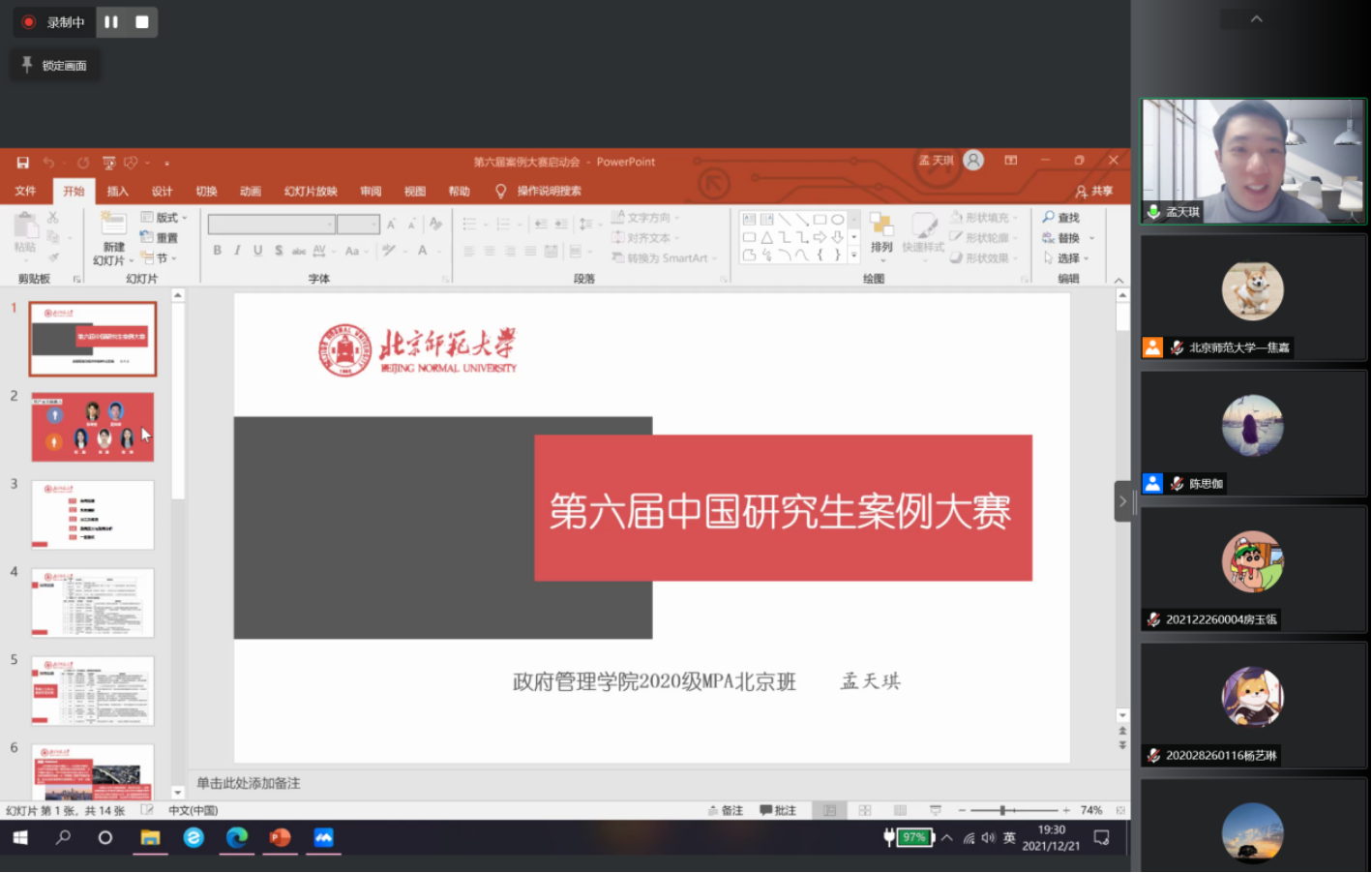Stop the screen recording with the square button
This screenshot has width=1372, height=873.
[142, 22]
